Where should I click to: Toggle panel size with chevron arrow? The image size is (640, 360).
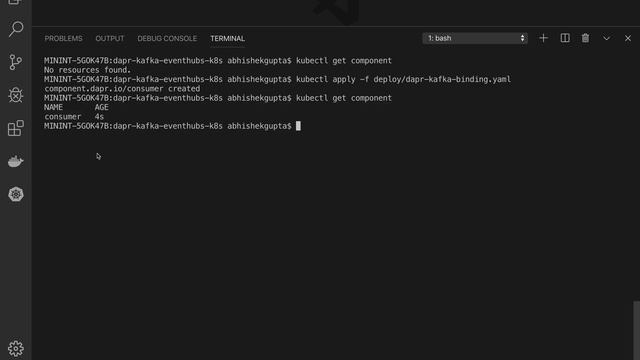(607, 38)
